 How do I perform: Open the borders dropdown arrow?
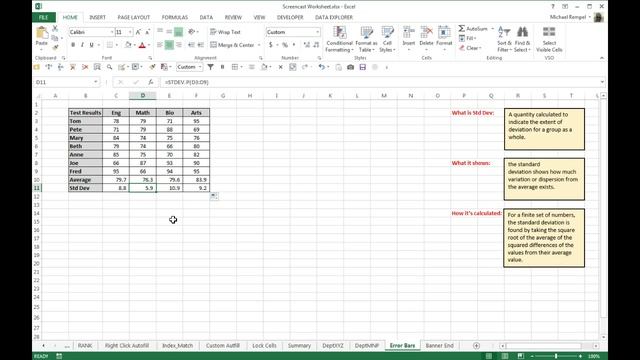coord(117,45)
